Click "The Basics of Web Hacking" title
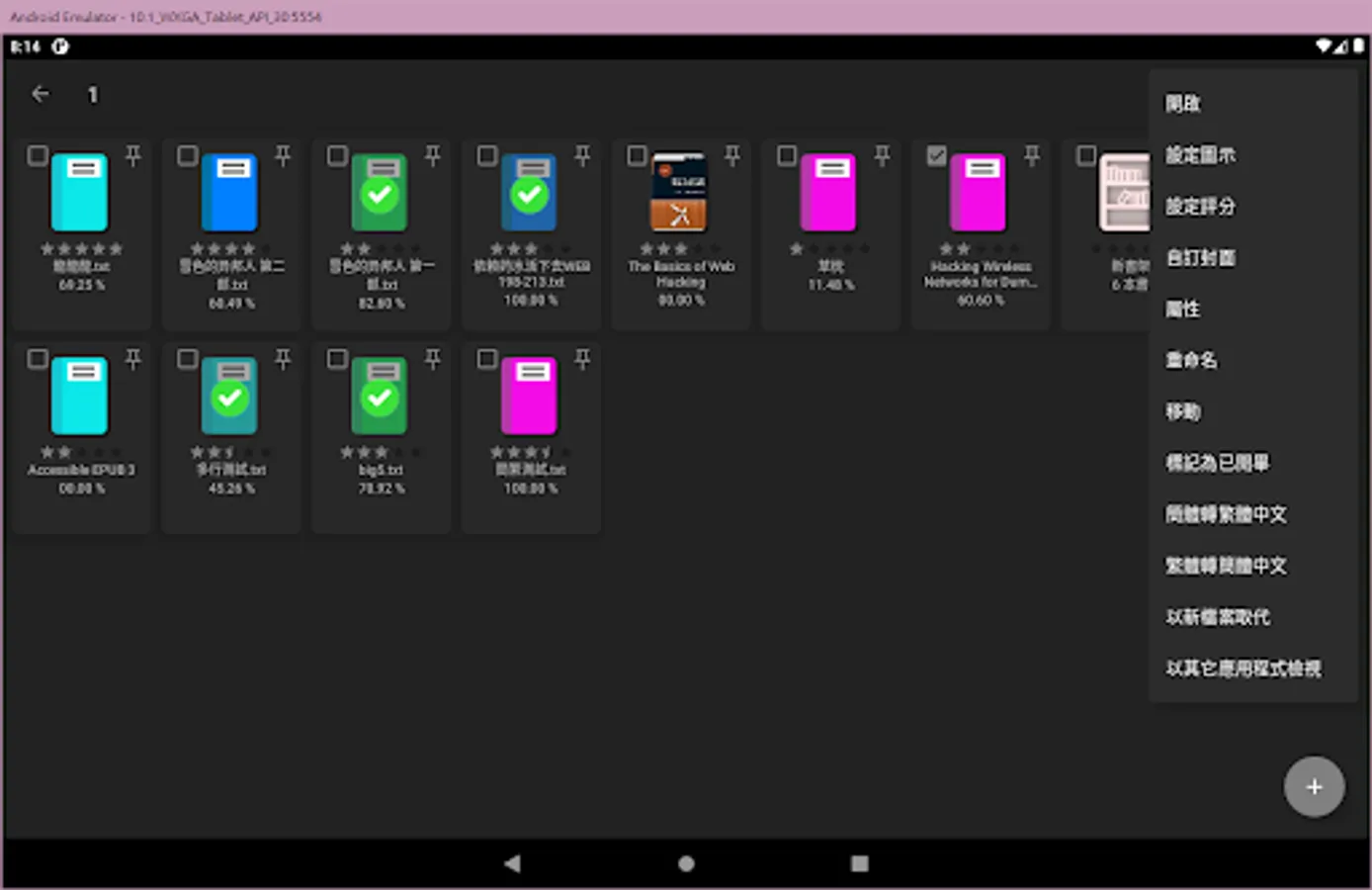1372x890 pixels. pyautogui.click(x=681, y=274)
